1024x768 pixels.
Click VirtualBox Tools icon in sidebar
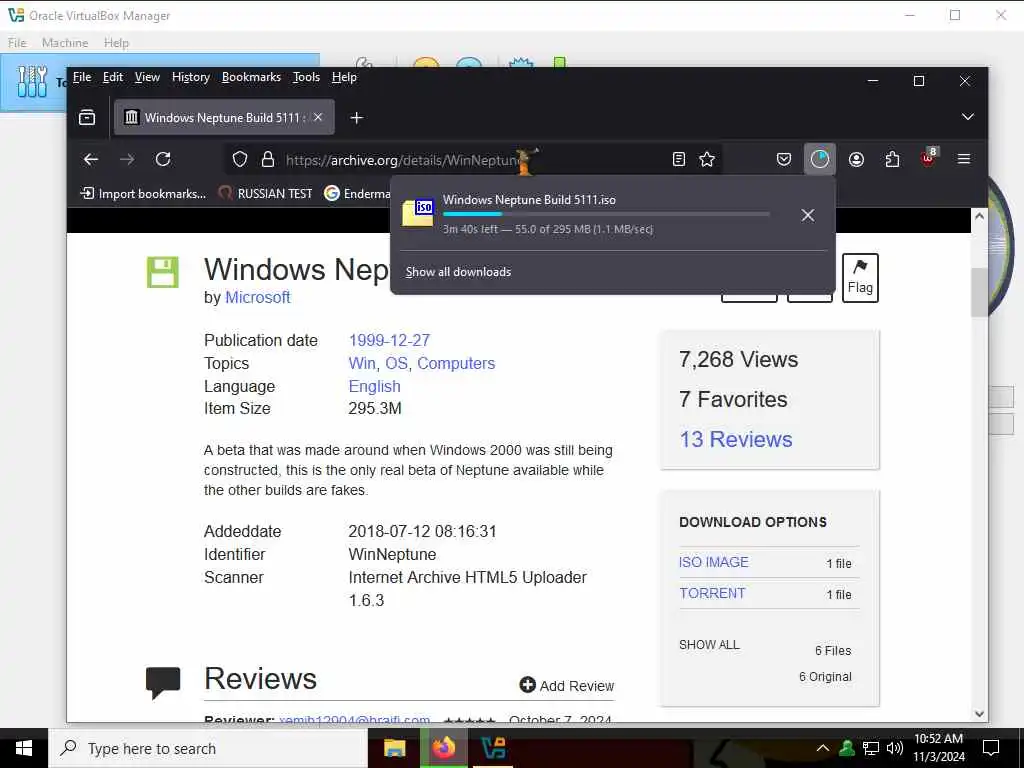click(x=32, y=82)
